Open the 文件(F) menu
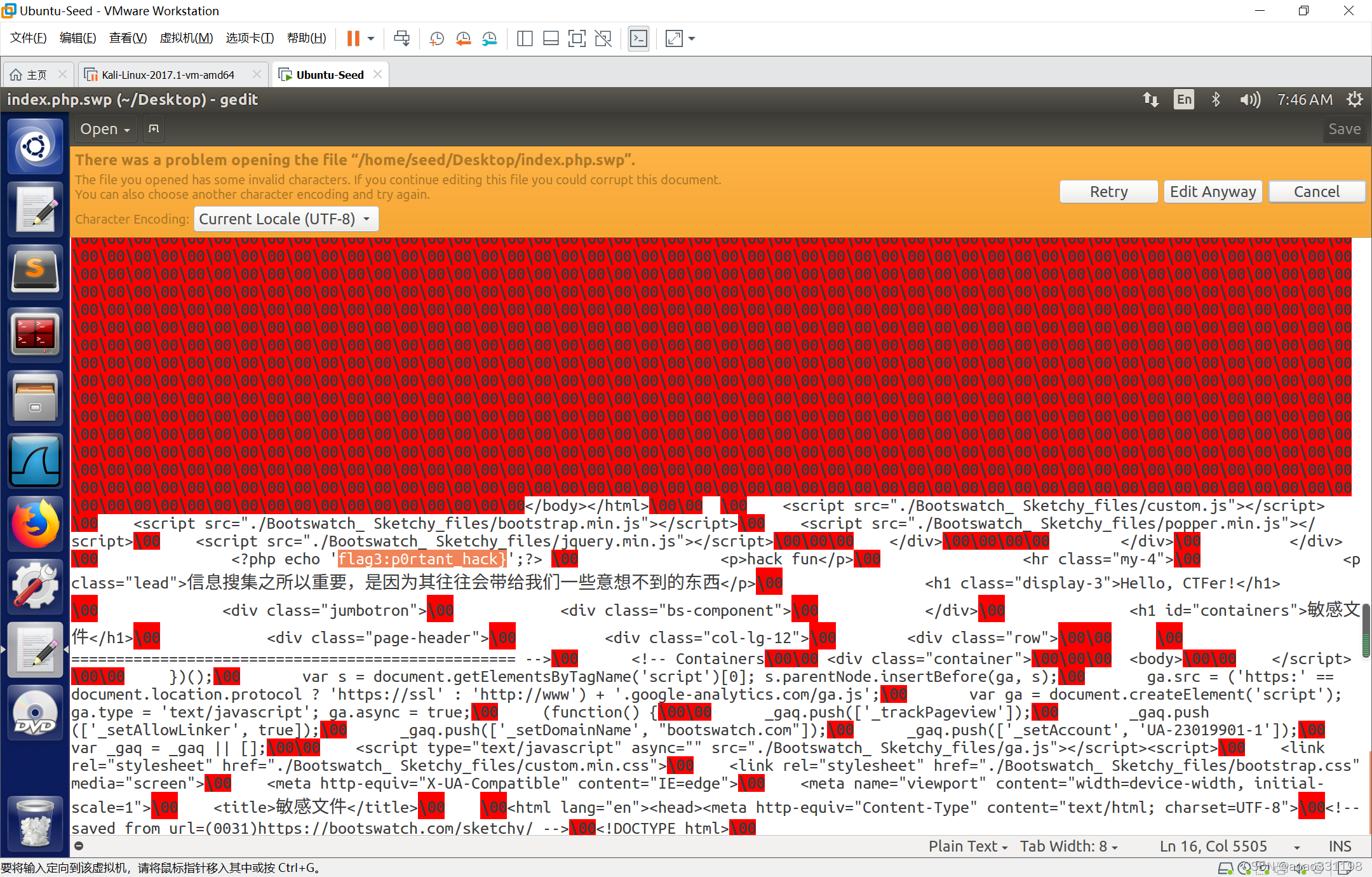This screenshot has height=877, width=1372. pos(29,38)
